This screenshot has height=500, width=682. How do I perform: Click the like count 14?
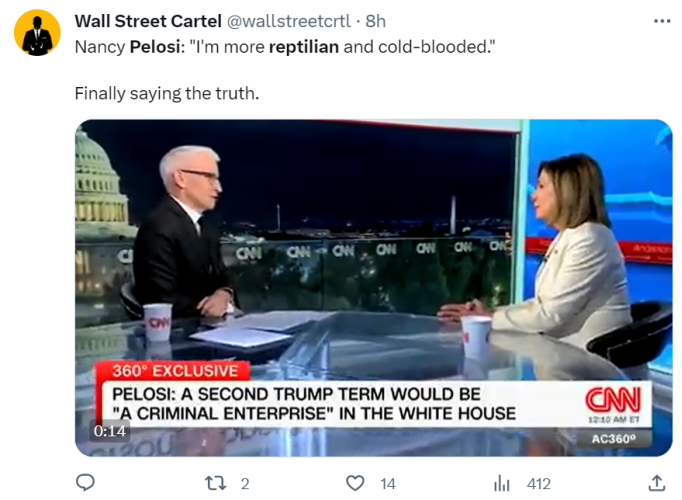(388, 484)
